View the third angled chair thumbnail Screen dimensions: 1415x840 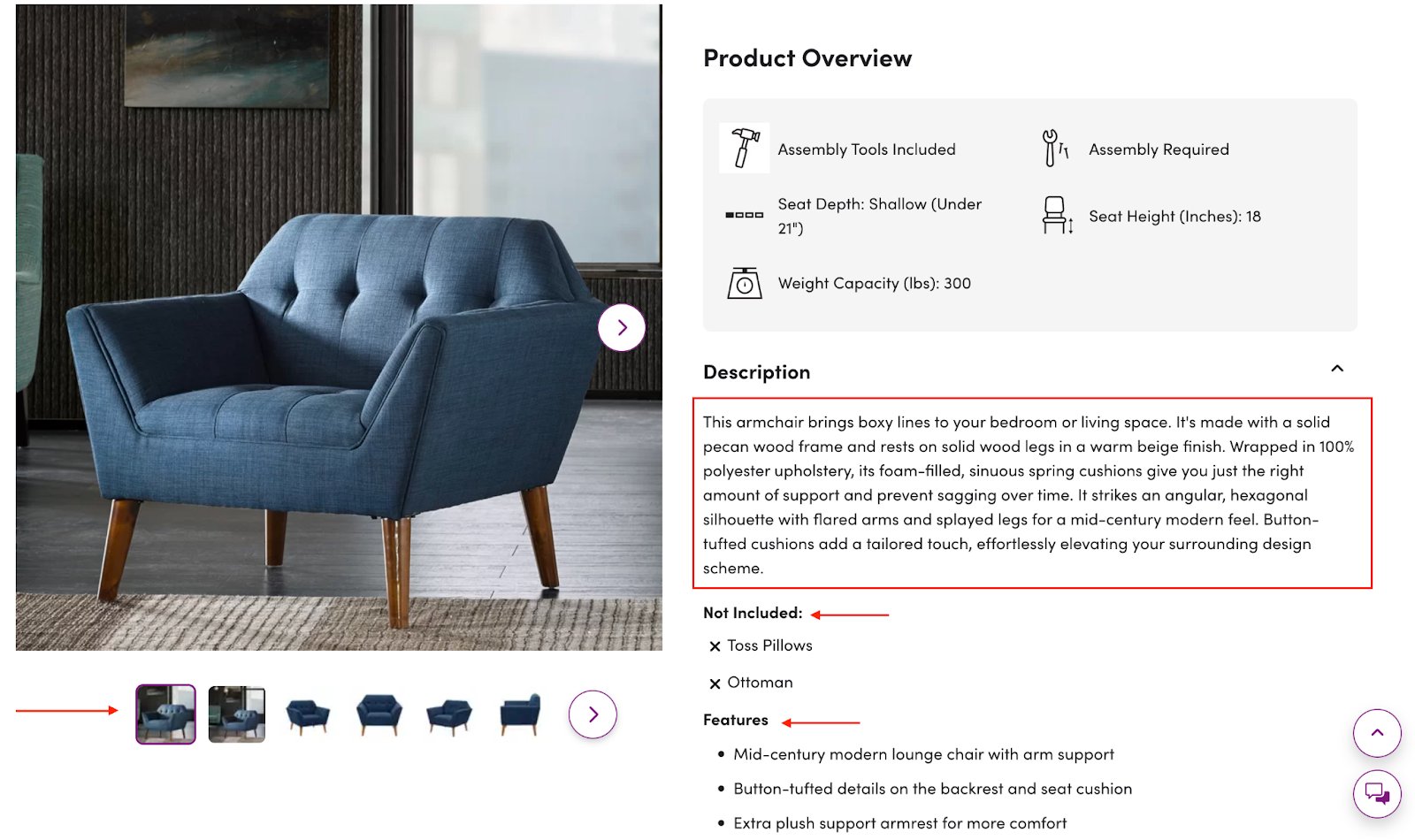(x=308, y=714)
